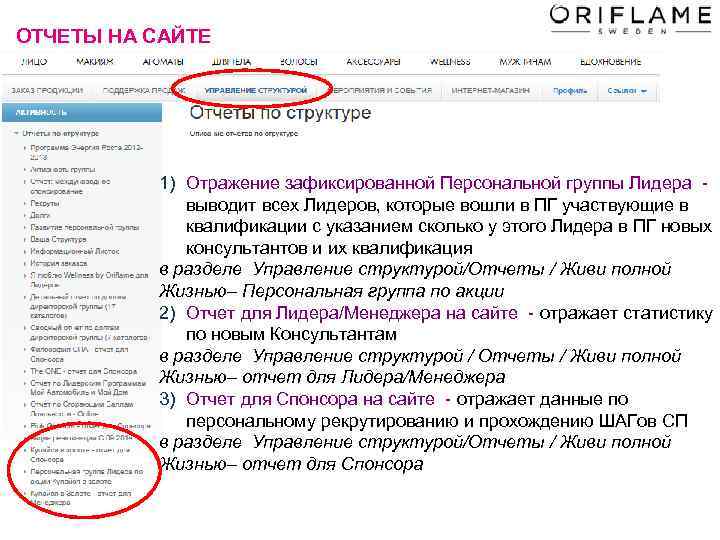Open the Долги report link
This screenshot has width=720, height=540.
(x=40, y=215)
